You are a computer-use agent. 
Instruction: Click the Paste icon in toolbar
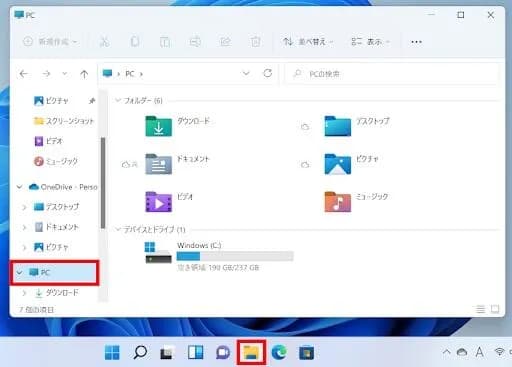tap(165, 42)
